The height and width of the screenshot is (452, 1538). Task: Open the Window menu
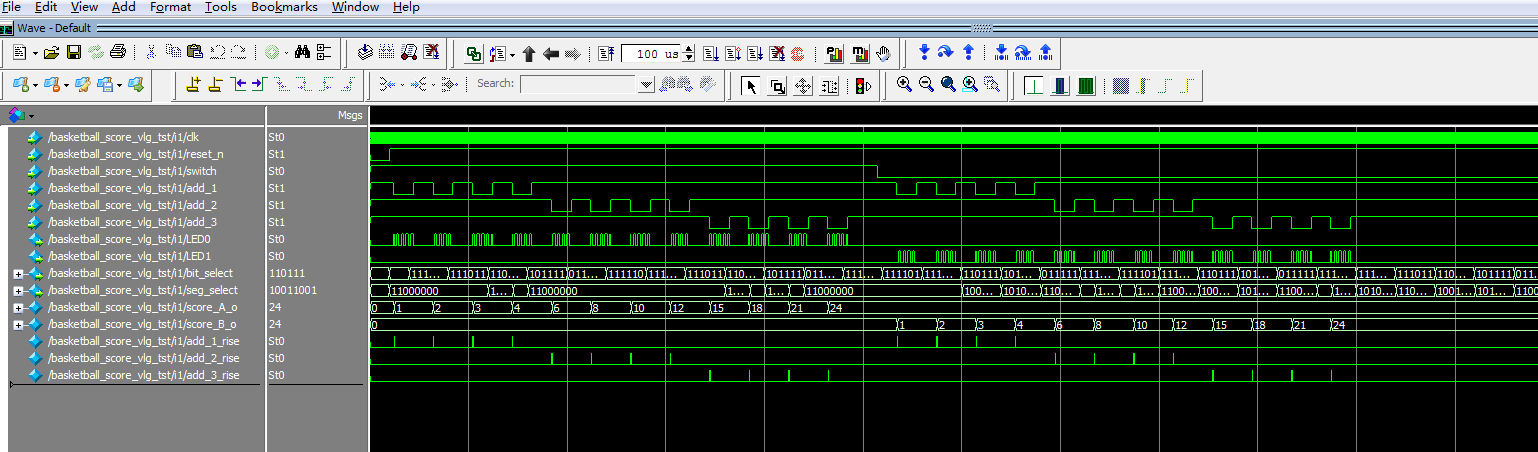pyautogui.click(x=355, y=7)
